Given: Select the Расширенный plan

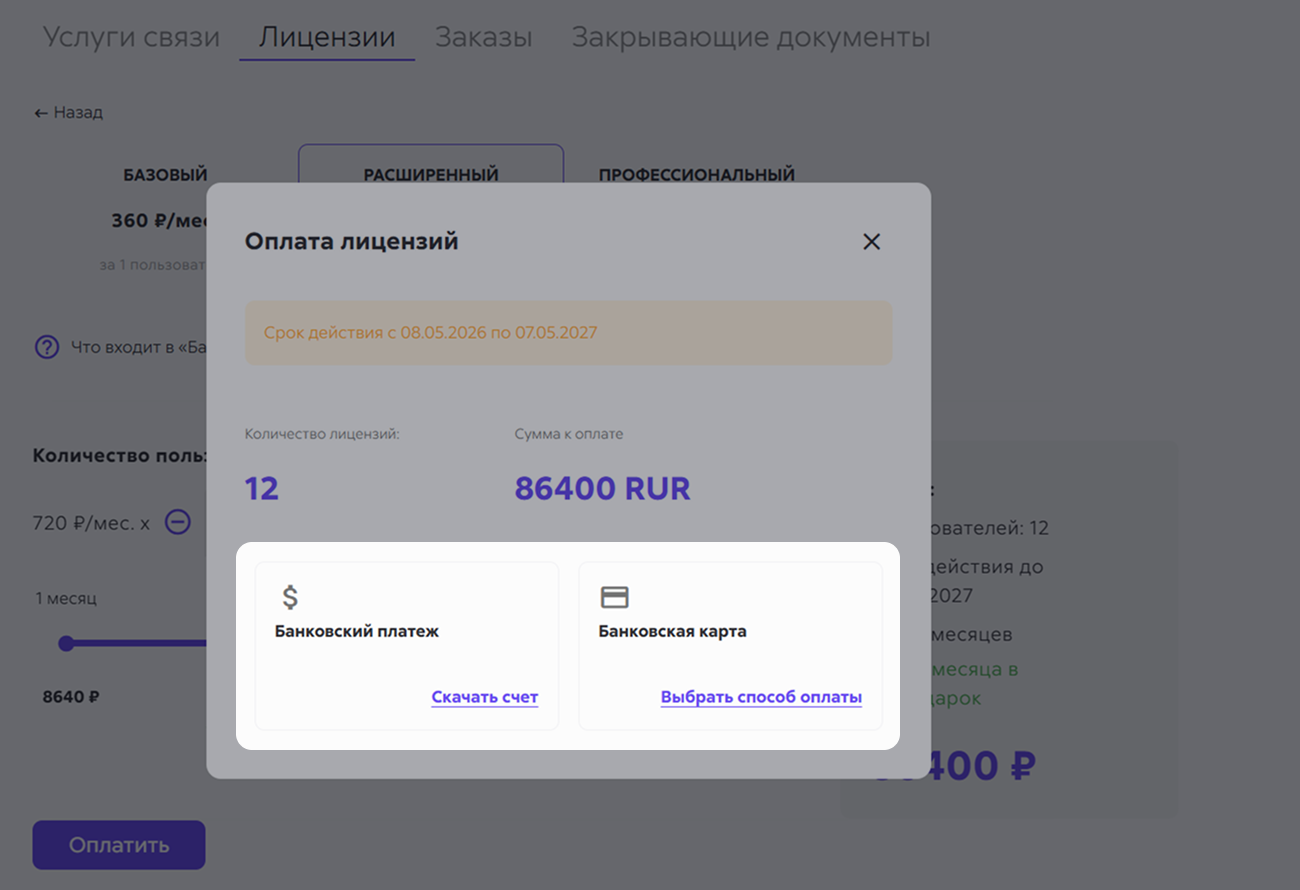Looking at the screenshot, I should point(431,175).
